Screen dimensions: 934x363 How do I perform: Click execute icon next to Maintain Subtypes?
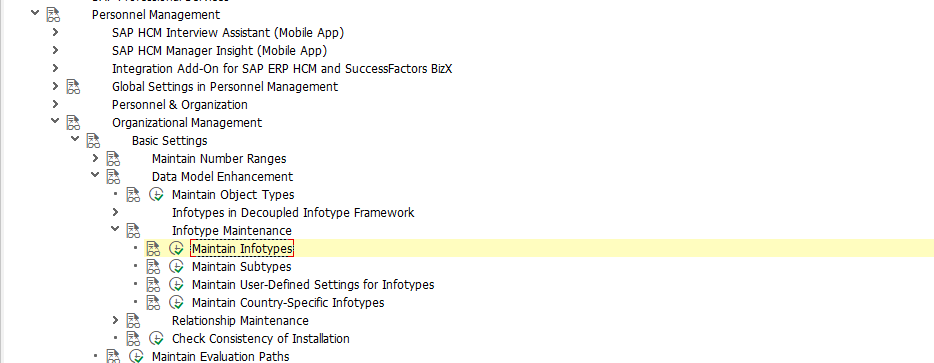point(176,266)
